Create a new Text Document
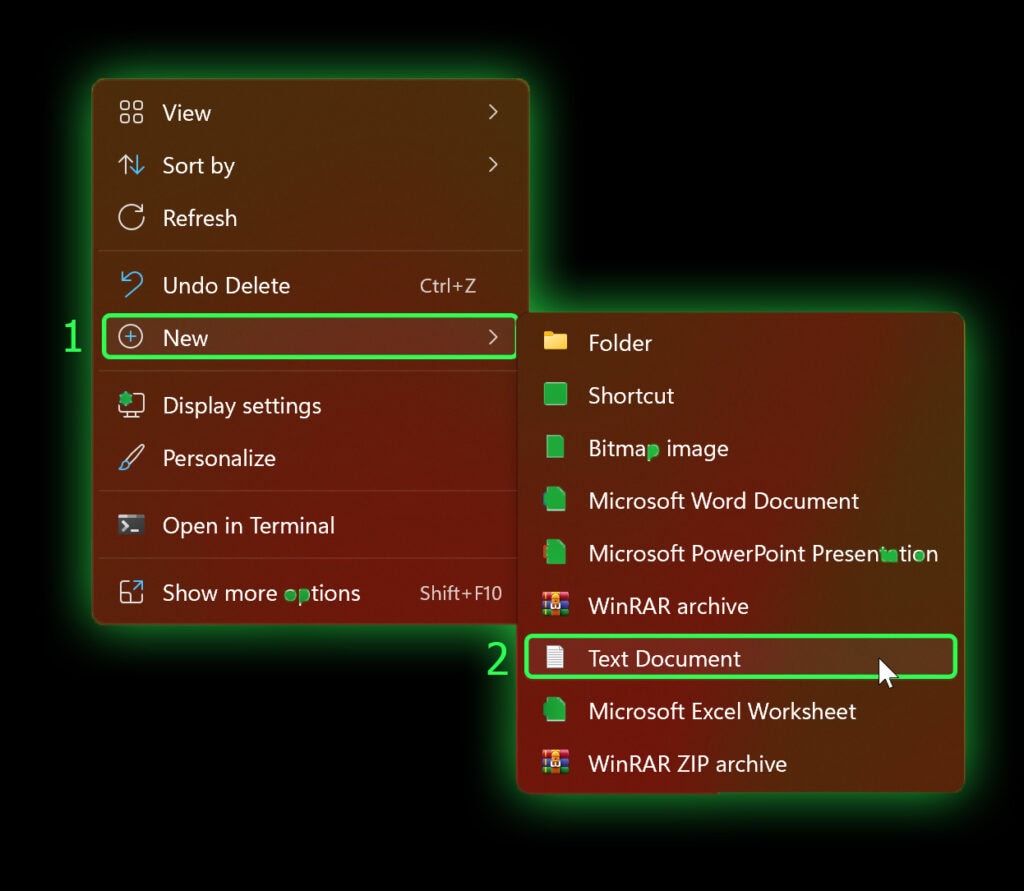Screen dimensions: 1024x891 pos(741,657)
